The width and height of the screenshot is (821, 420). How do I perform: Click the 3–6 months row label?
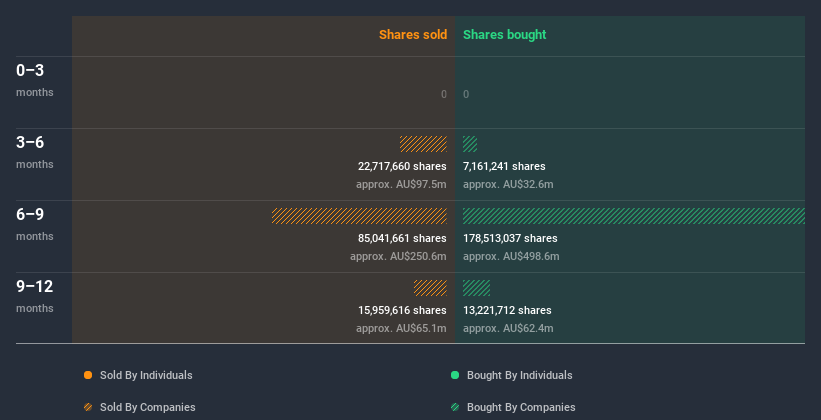[x=35, y=152]
